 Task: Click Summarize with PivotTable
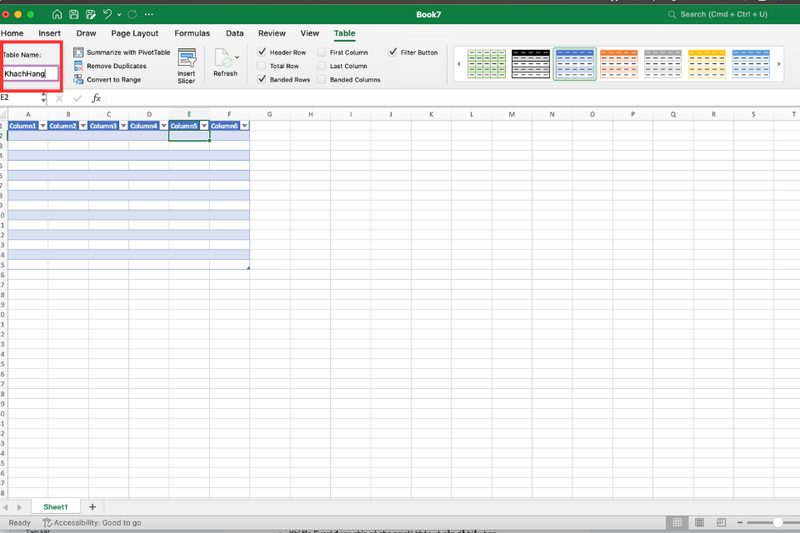[121, 52]
